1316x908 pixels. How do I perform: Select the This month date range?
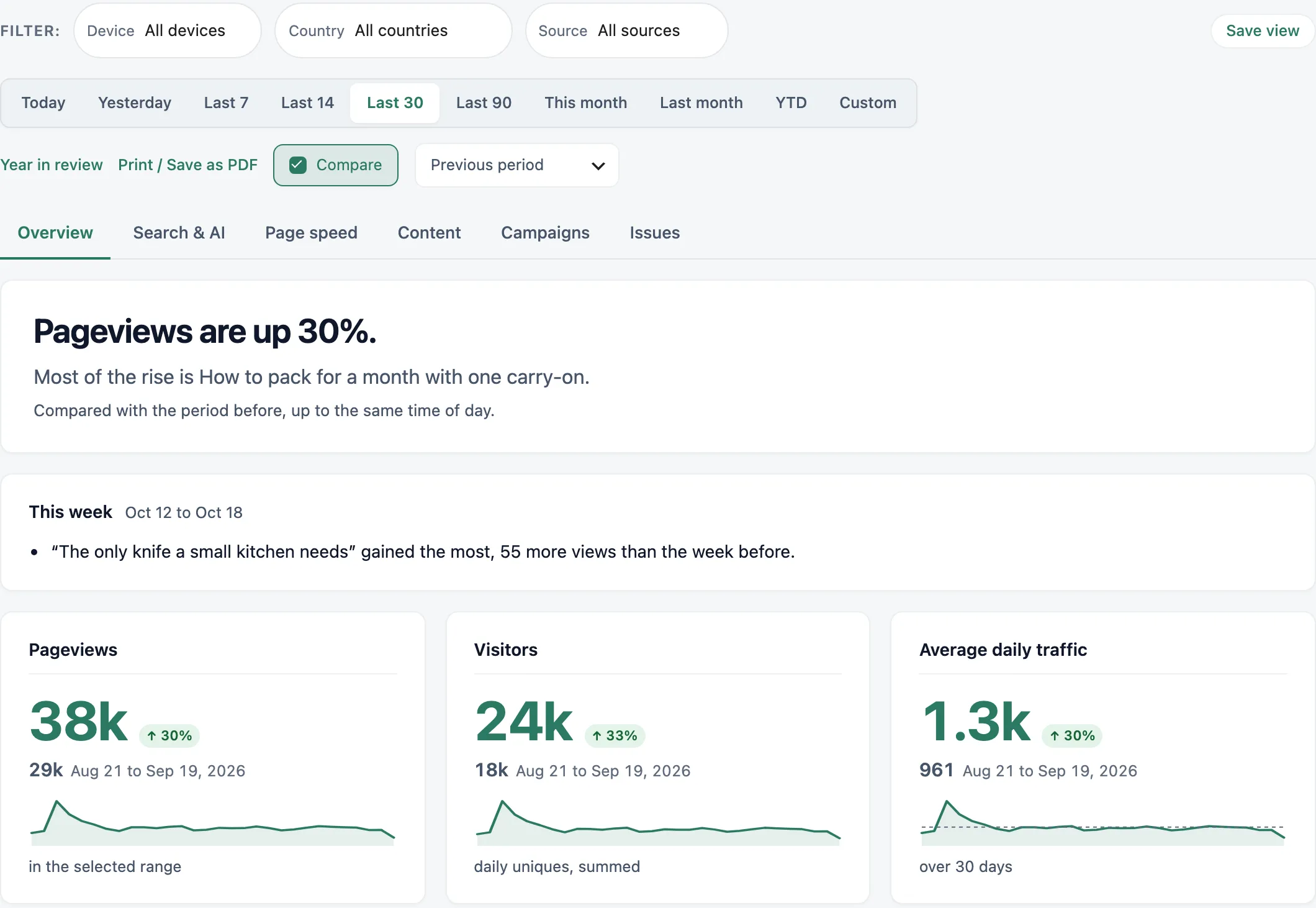click(x=585, y=102)
